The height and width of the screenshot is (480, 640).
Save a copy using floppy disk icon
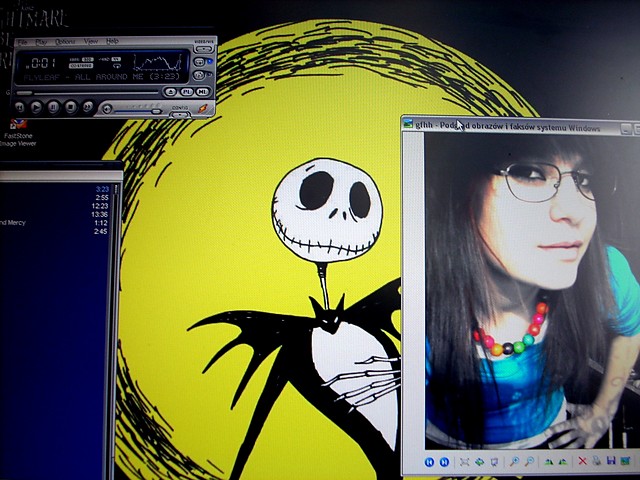tap(611, 461)
